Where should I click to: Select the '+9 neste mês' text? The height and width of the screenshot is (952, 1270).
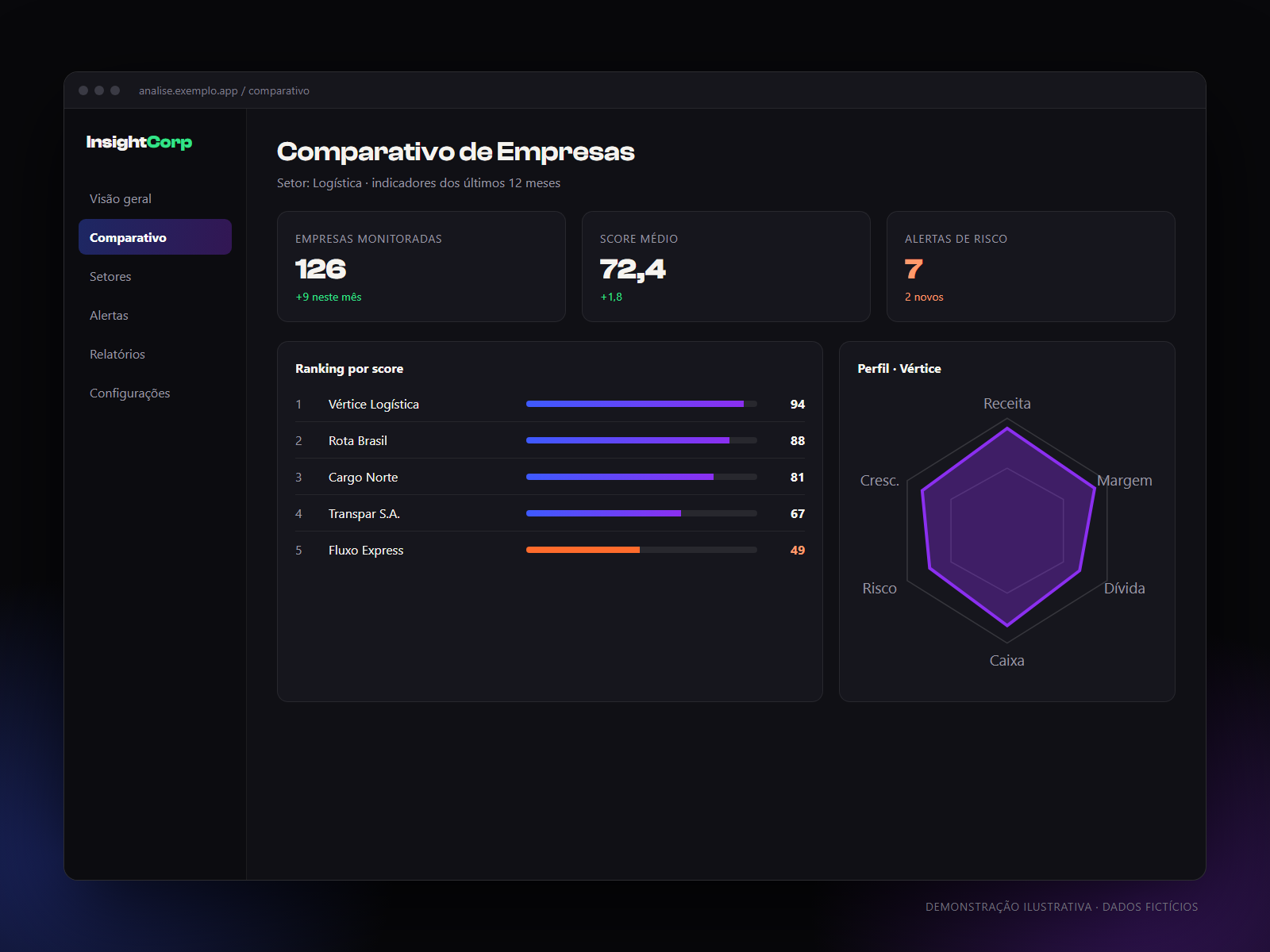coord(329,297)
